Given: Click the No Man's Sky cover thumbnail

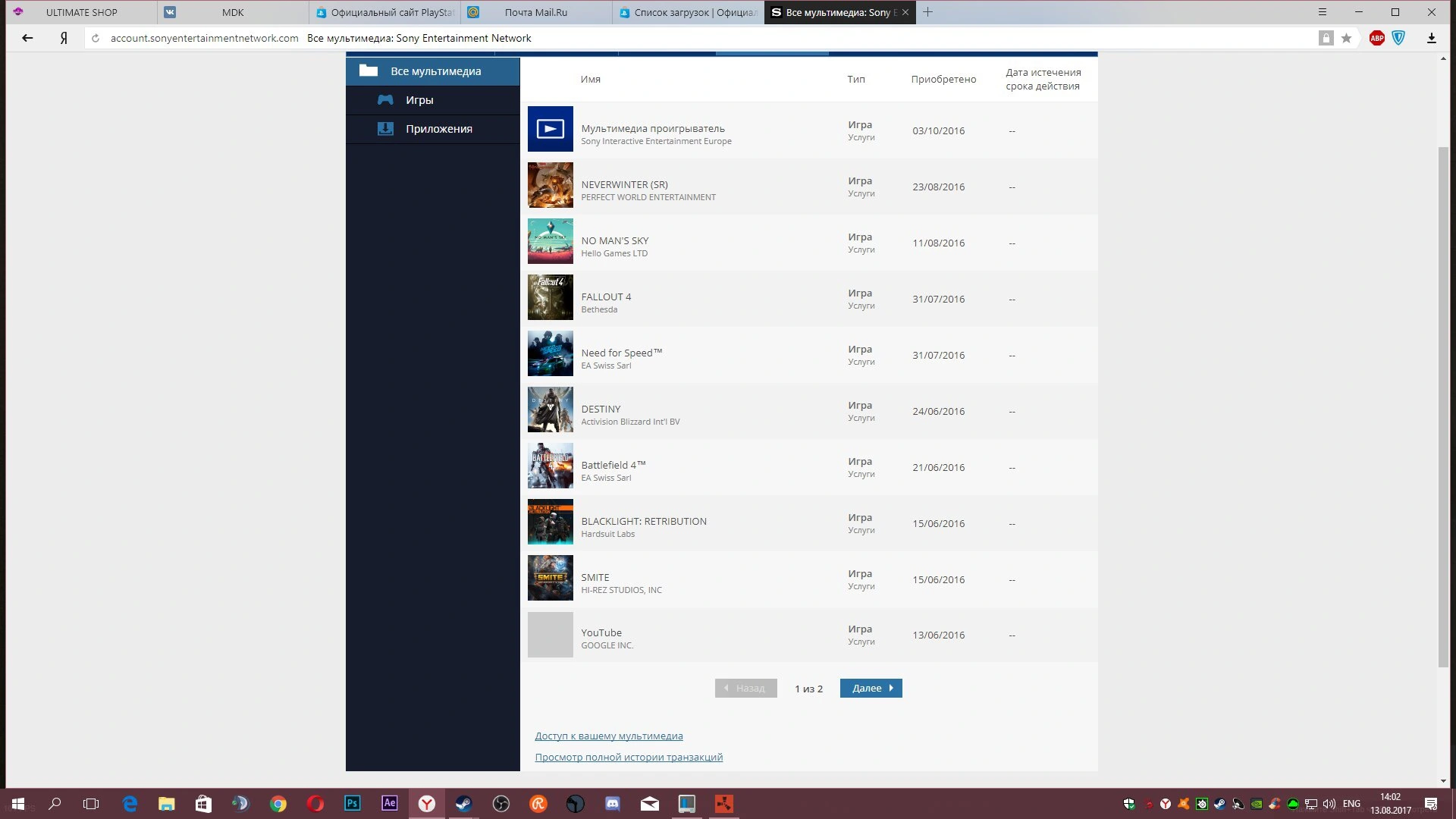Looking at the screenshot, I should click(x=551, y=241).
